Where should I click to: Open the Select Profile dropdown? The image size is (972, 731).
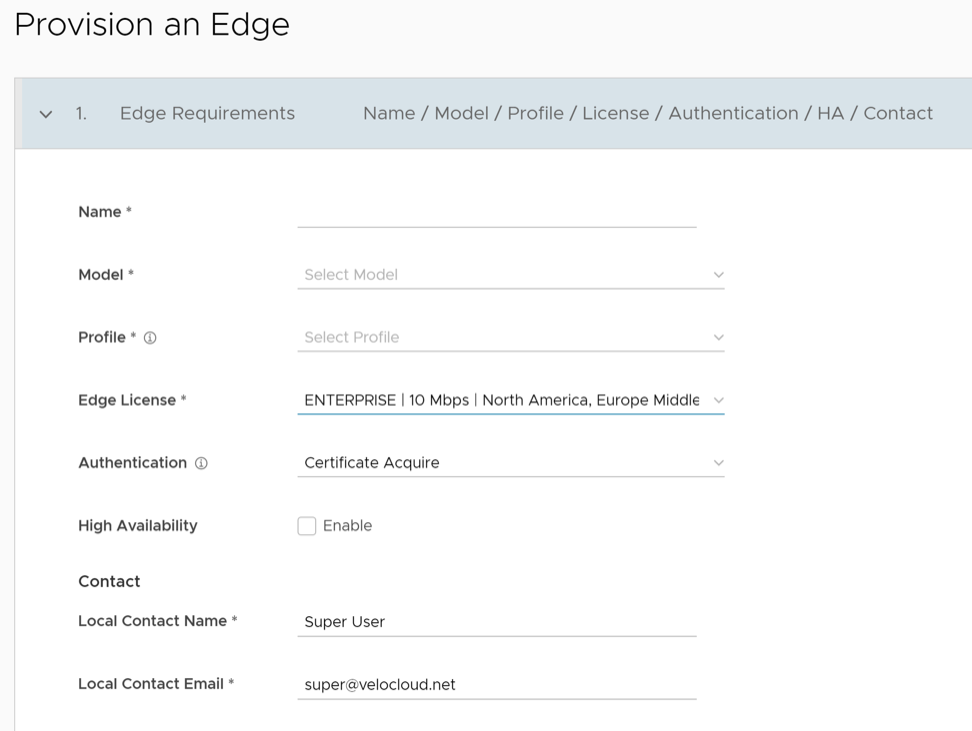[x=500, y=338]
